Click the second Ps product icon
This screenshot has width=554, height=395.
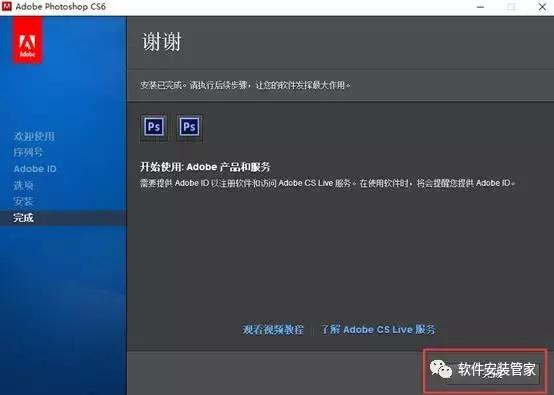[189, 127]
